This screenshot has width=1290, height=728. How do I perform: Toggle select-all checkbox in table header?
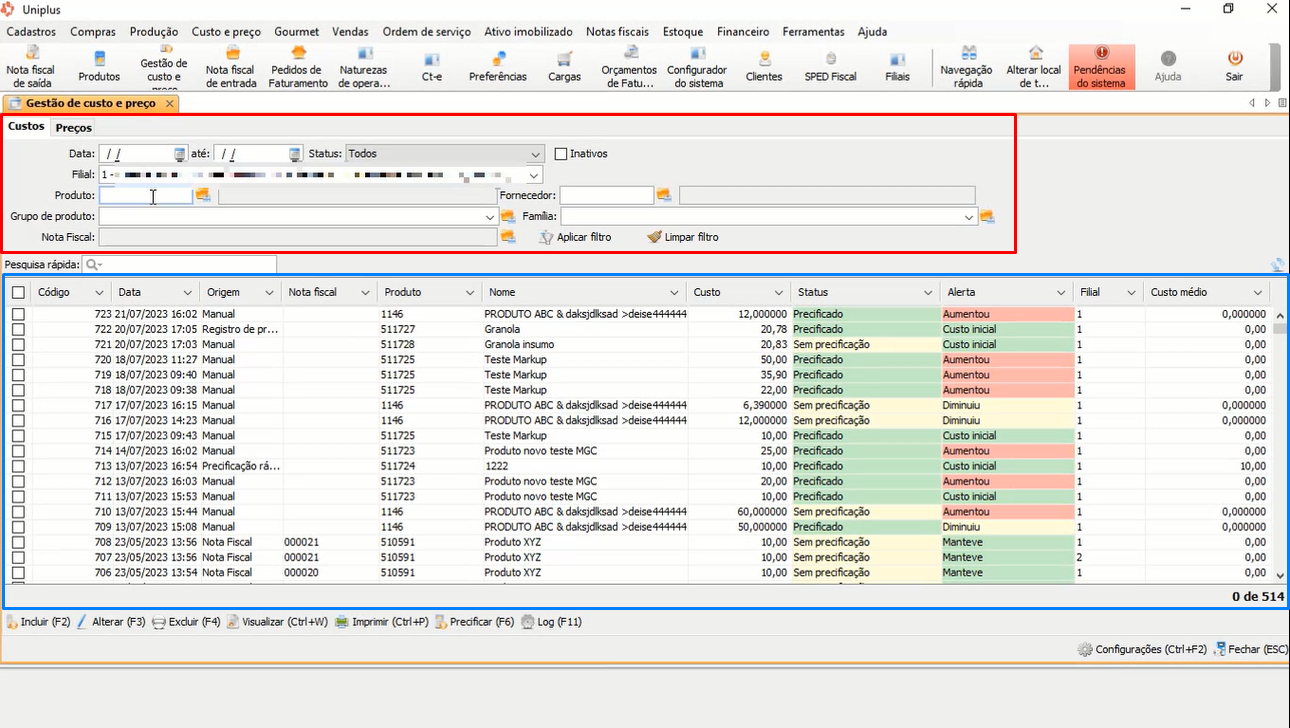point(18,293)
